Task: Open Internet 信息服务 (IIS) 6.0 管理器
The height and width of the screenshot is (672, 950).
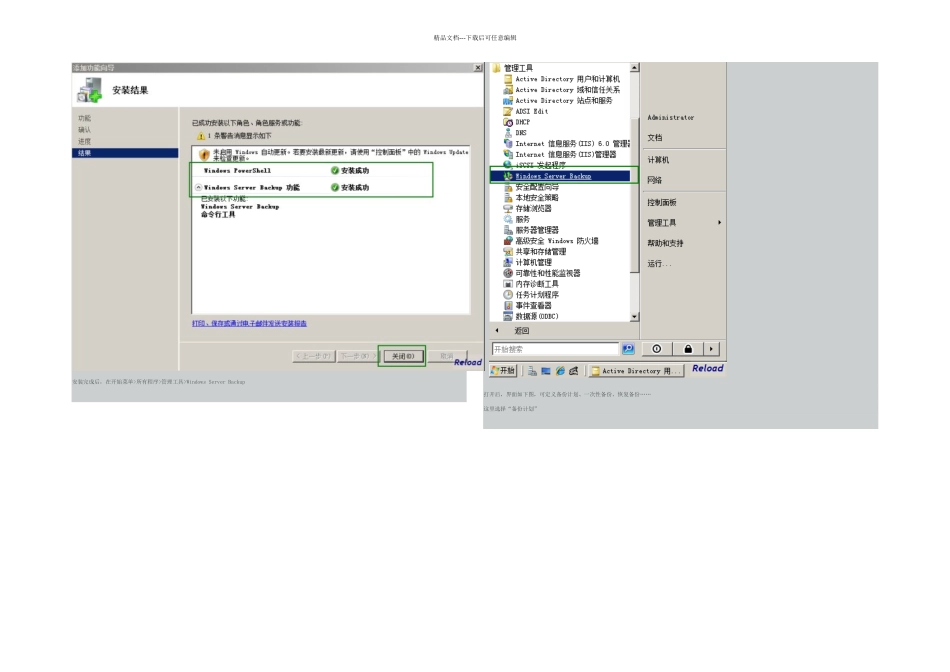Action: 566,144
